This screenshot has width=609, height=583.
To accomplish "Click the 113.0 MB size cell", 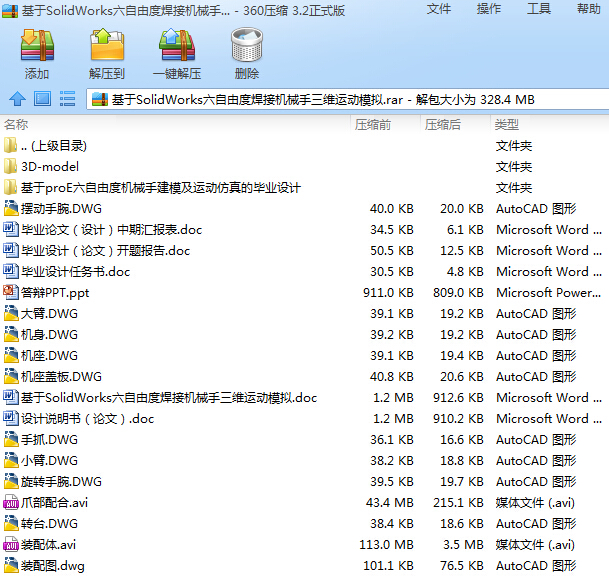I will pos(386,545).
